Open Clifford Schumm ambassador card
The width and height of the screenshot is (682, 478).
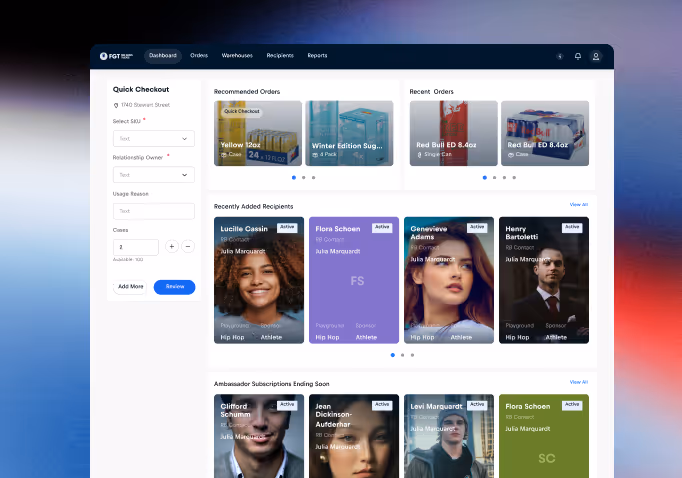click(259, 436)
